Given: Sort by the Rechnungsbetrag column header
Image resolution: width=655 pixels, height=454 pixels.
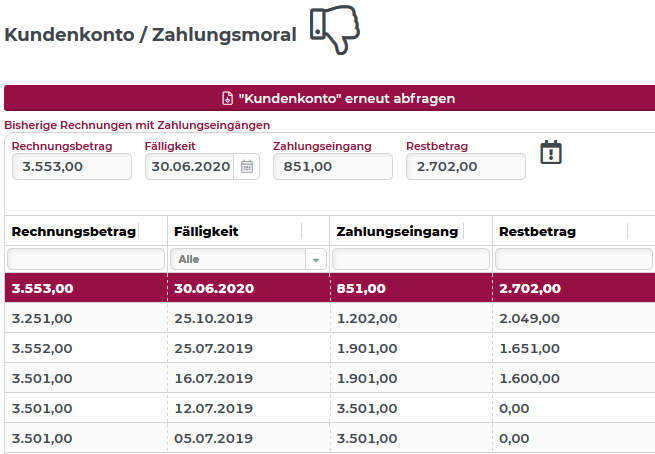Looking at the screenshot, I should coord(74,231).
